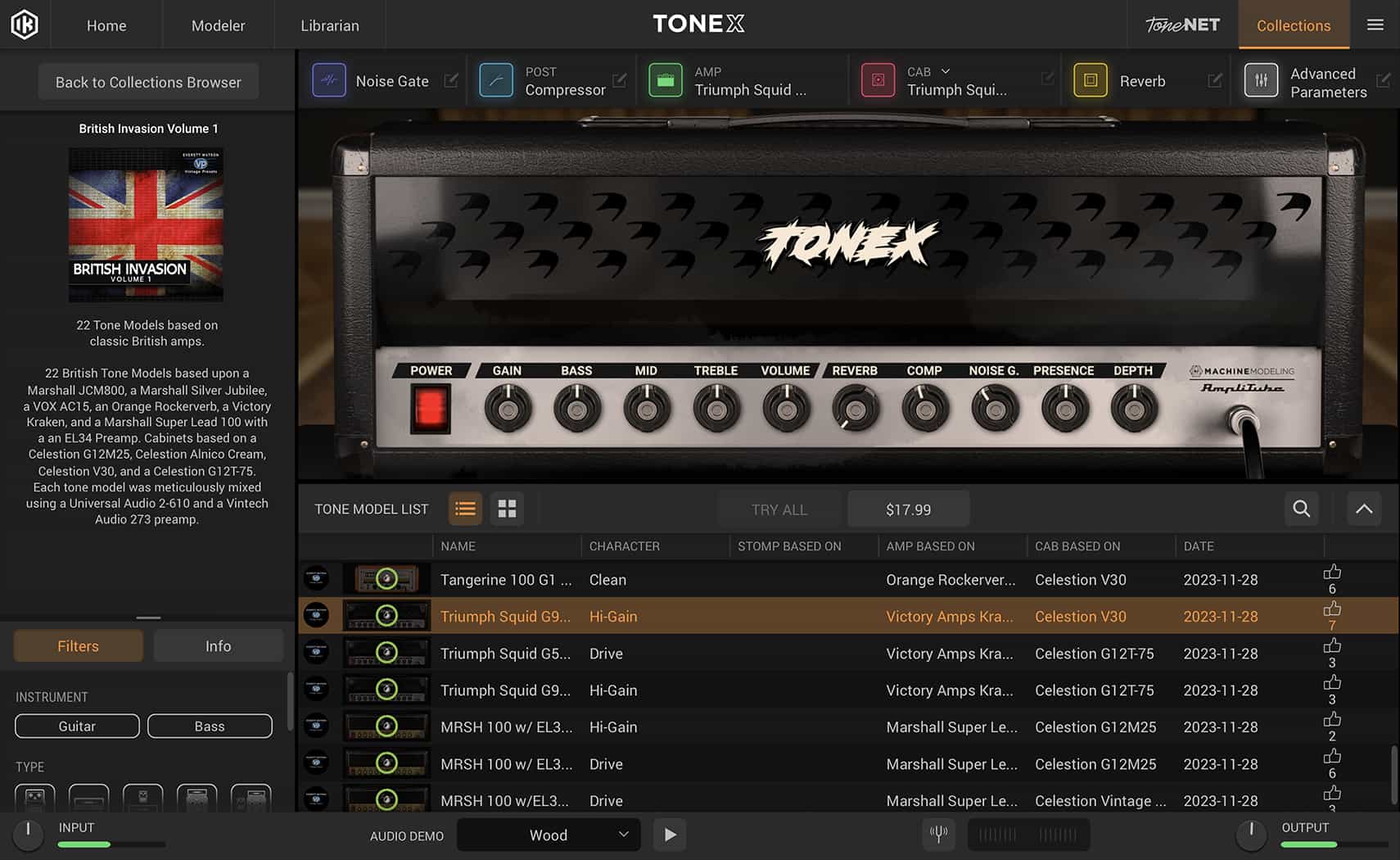Viewport: 1400px width, 860px height.
Task: Enable the Bass instrument filter
Action: 210,726
